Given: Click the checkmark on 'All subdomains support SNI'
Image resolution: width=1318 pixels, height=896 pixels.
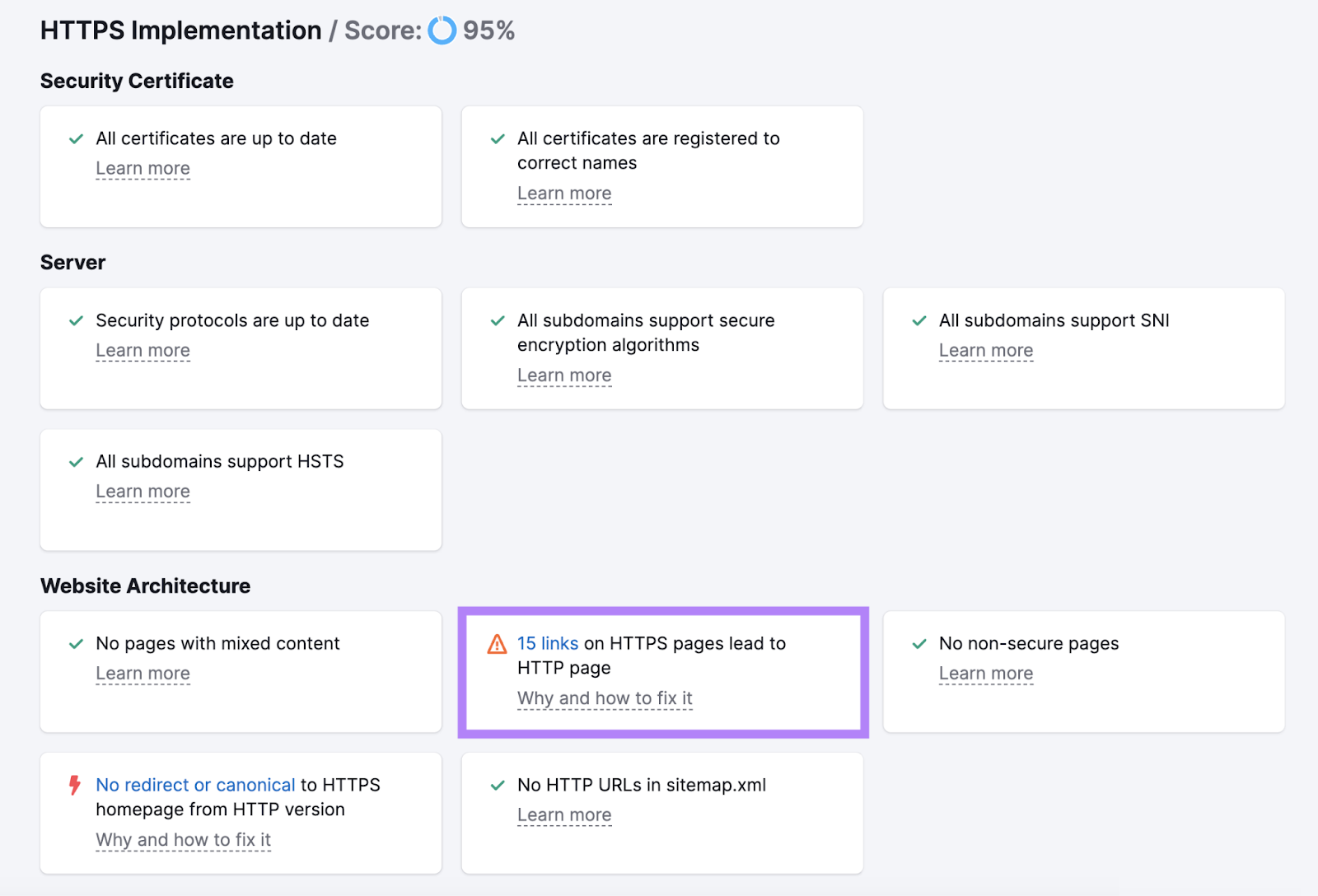Looking at the screenshot, I should 919,321.
